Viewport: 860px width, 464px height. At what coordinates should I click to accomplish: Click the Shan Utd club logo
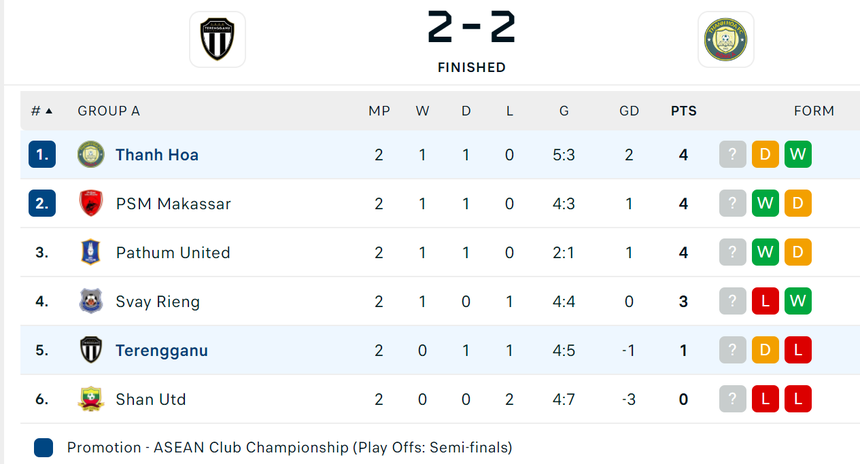pos(91,400)
